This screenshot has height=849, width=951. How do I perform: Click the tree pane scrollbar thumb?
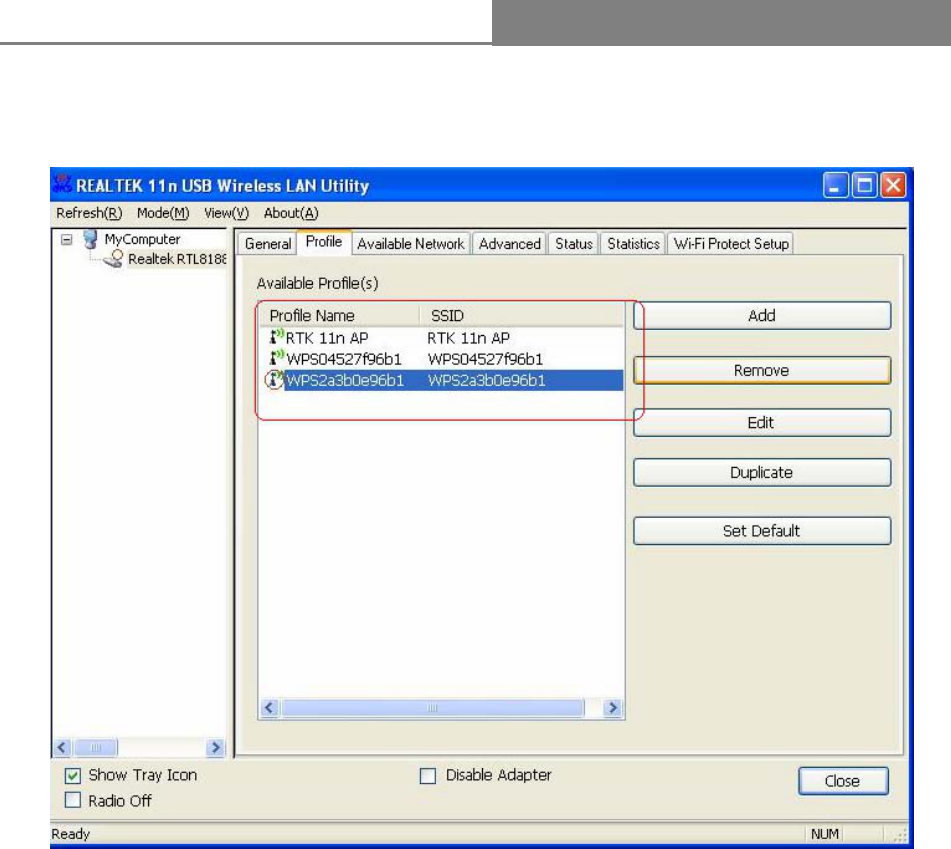(95, 747)
